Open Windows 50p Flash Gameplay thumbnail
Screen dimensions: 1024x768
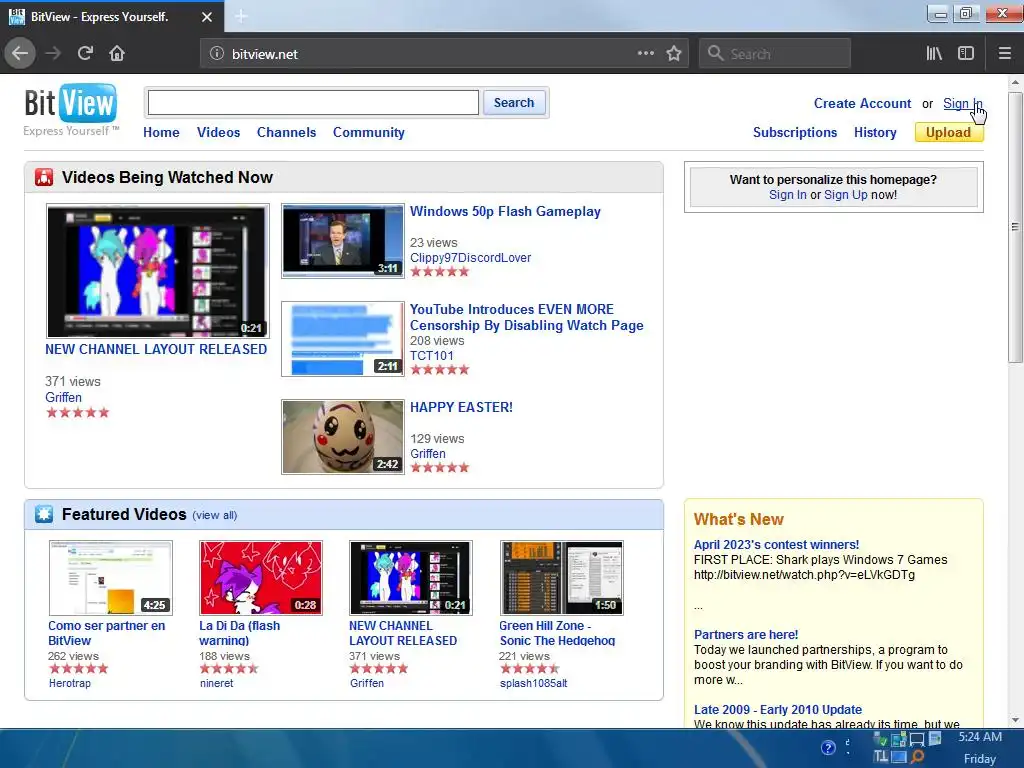343,241
